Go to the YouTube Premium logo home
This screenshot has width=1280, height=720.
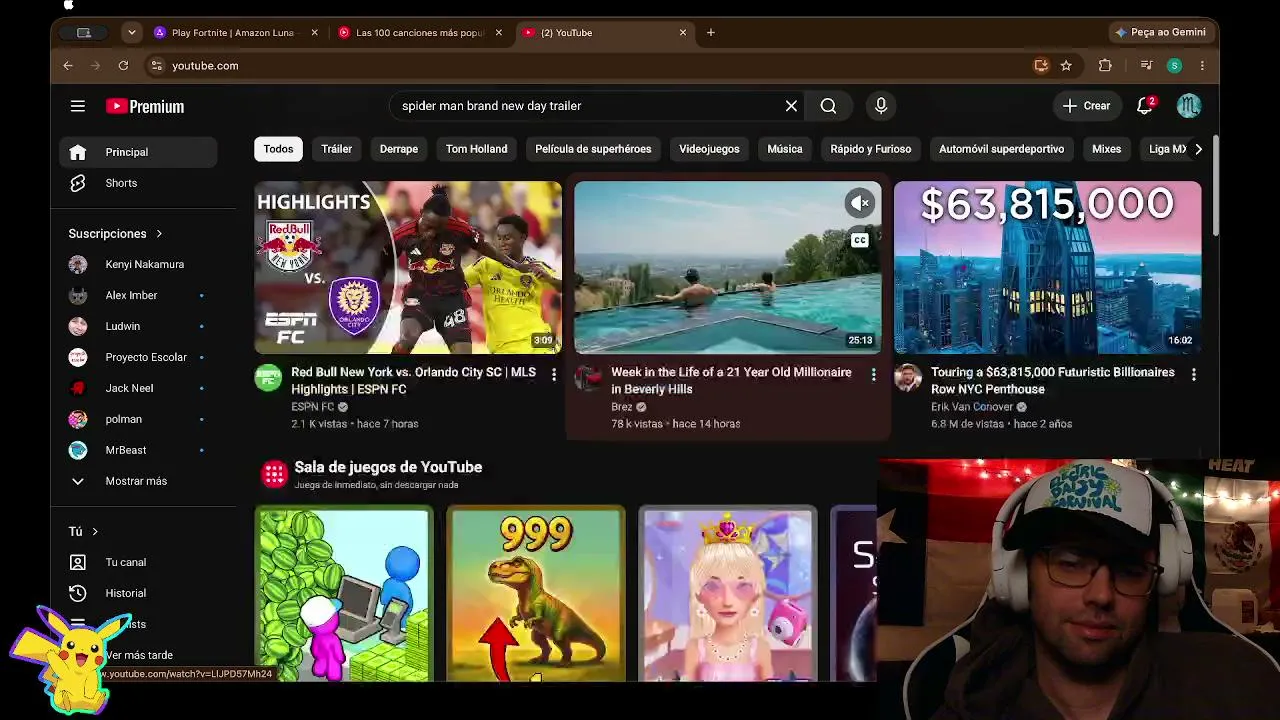pos(145,106)
